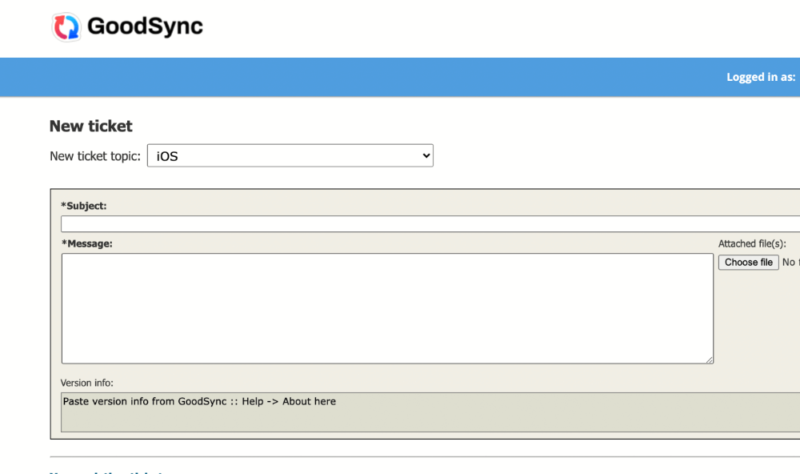Focus the Version info text box
This screenshot has height=474, width=800.
[x=430, y=412]
